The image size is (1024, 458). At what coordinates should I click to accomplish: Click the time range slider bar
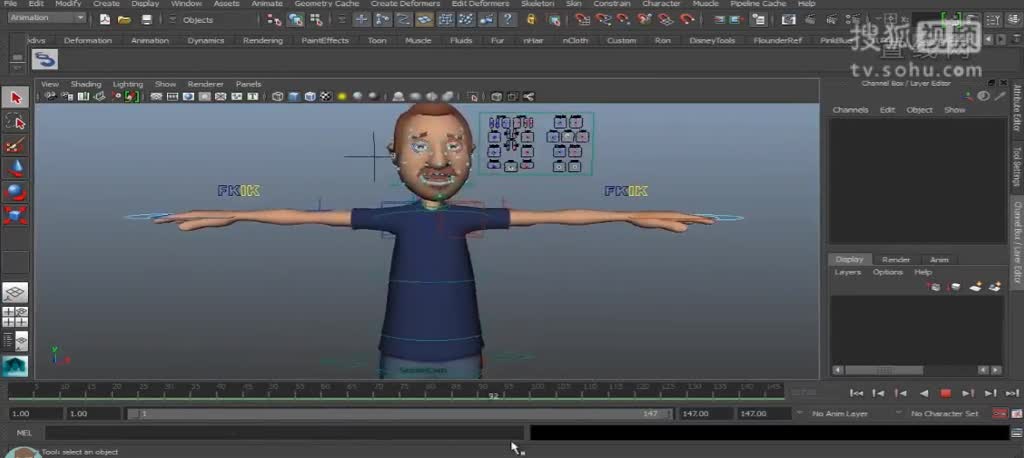tap(400, 414)
